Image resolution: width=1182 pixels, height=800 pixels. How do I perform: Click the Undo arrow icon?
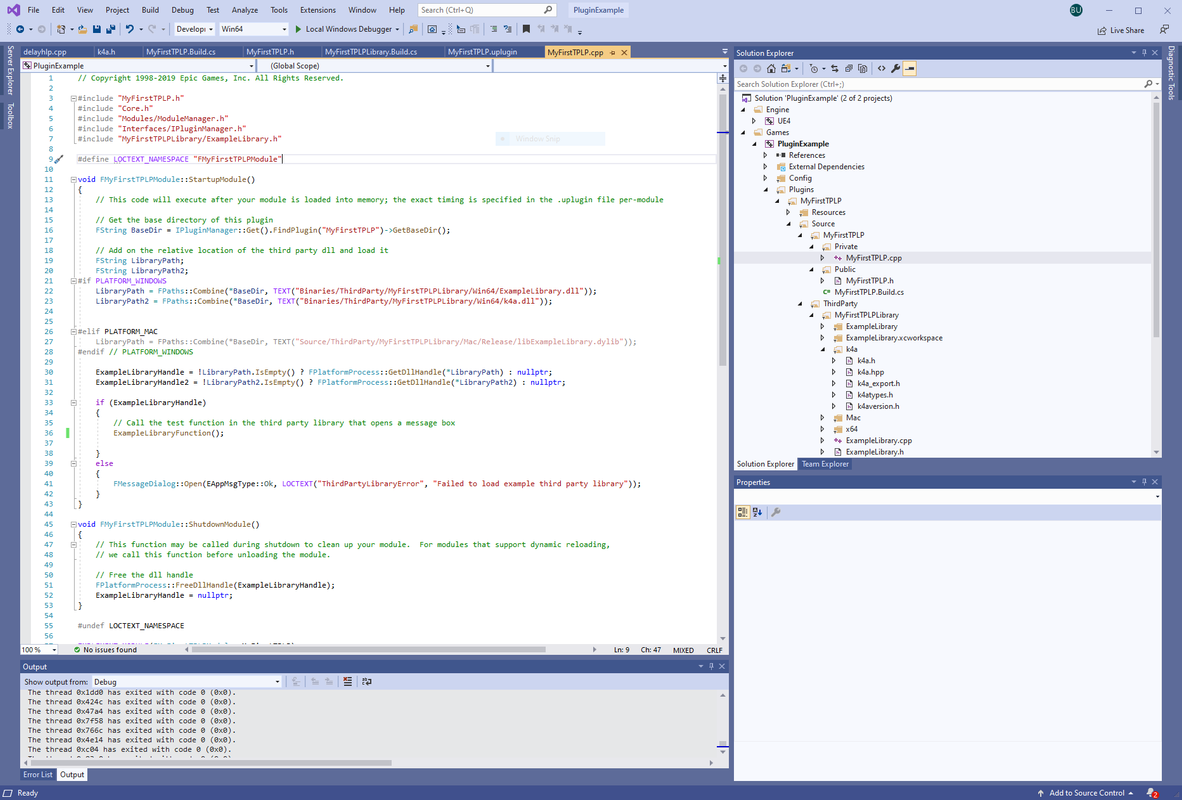[130, 29]
